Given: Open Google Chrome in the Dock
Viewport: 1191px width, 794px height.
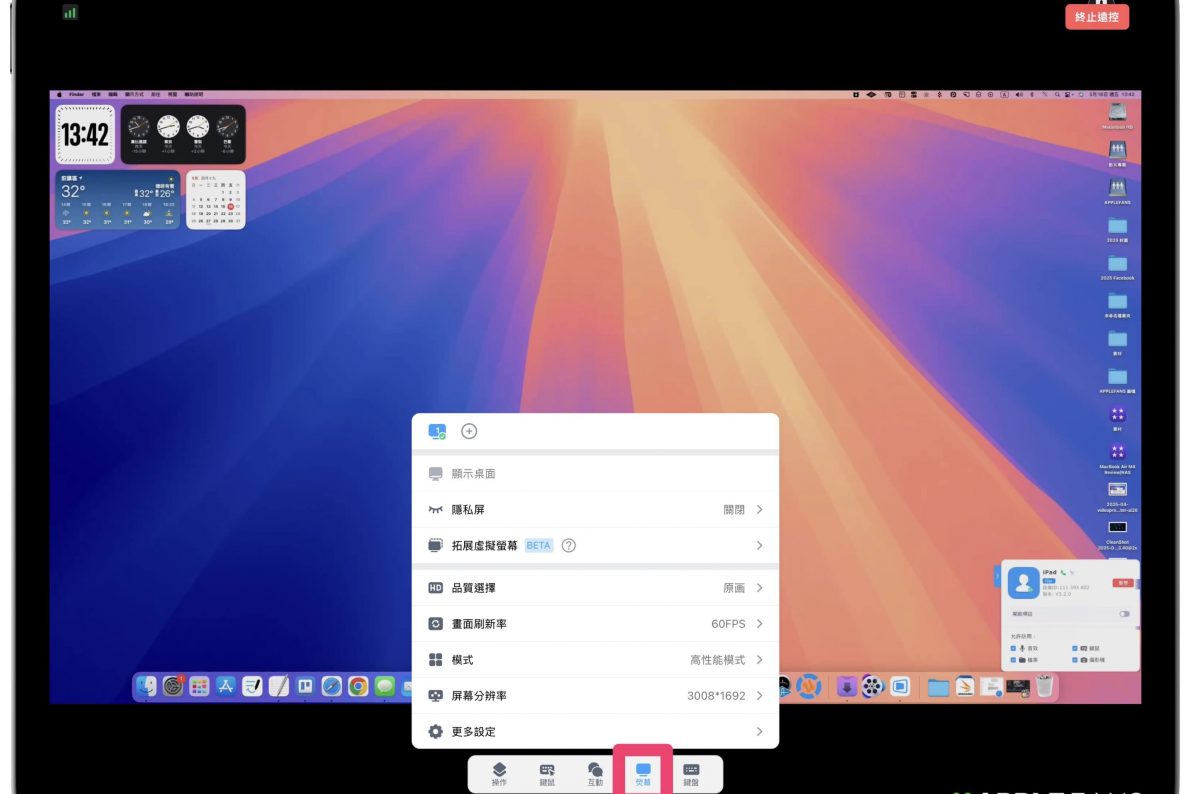Looking at the screenshot, I should tap(358, 687).
